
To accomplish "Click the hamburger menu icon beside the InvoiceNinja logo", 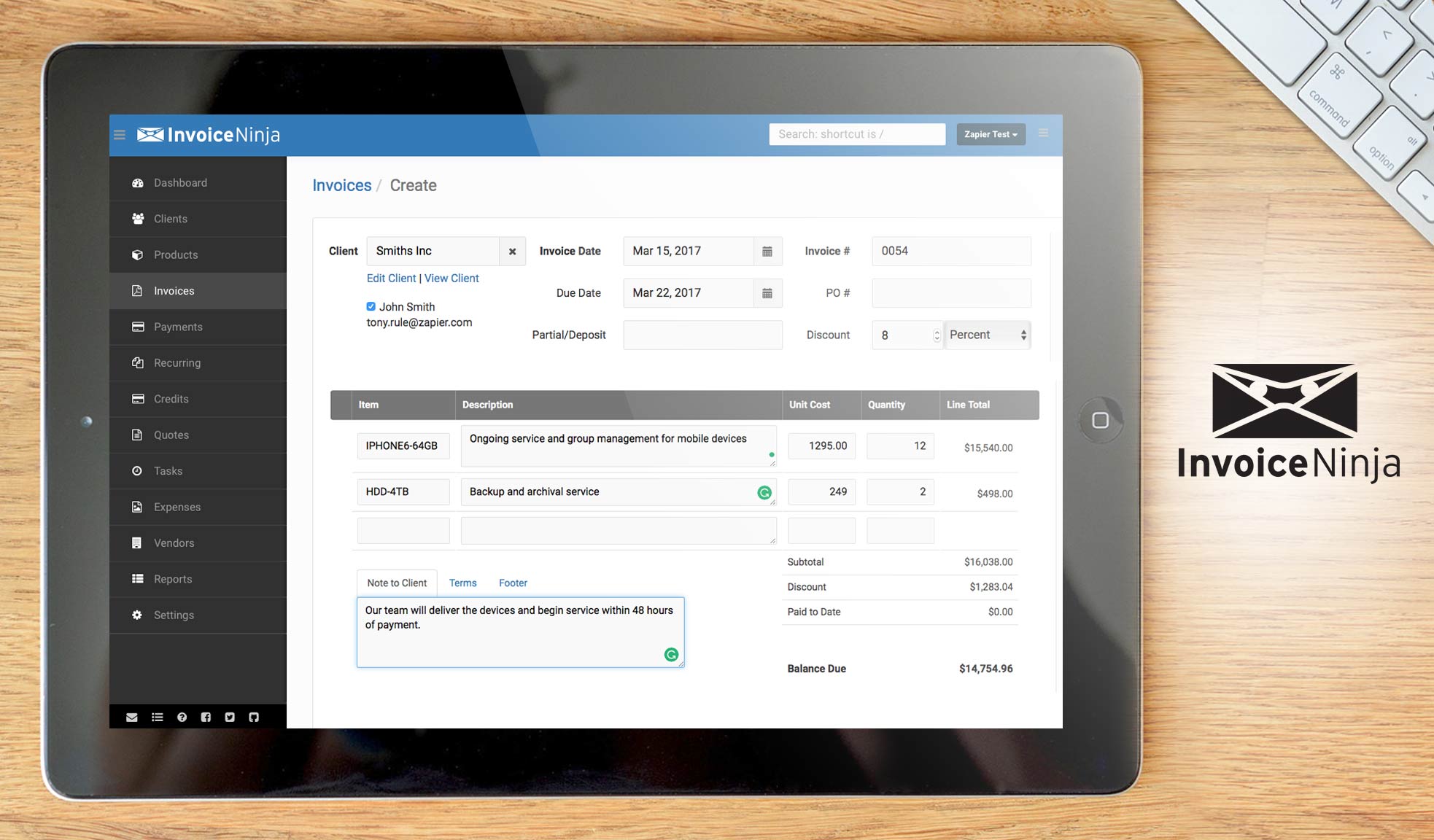I will [120, 135].
